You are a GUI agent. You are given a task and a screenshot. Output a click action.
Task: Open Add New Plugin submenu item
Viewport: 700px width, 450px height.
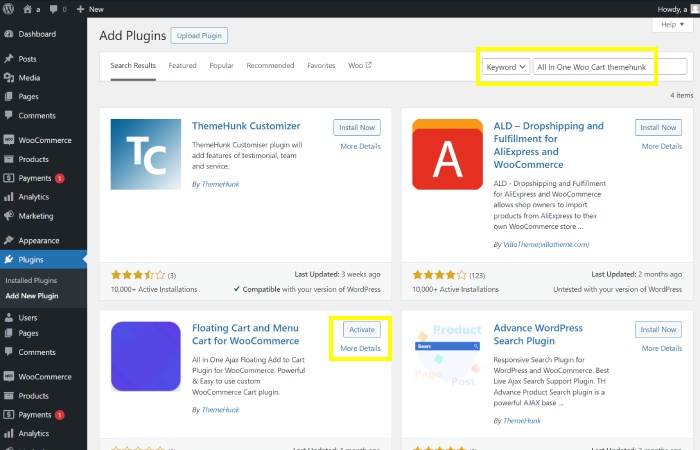point(32,296)
